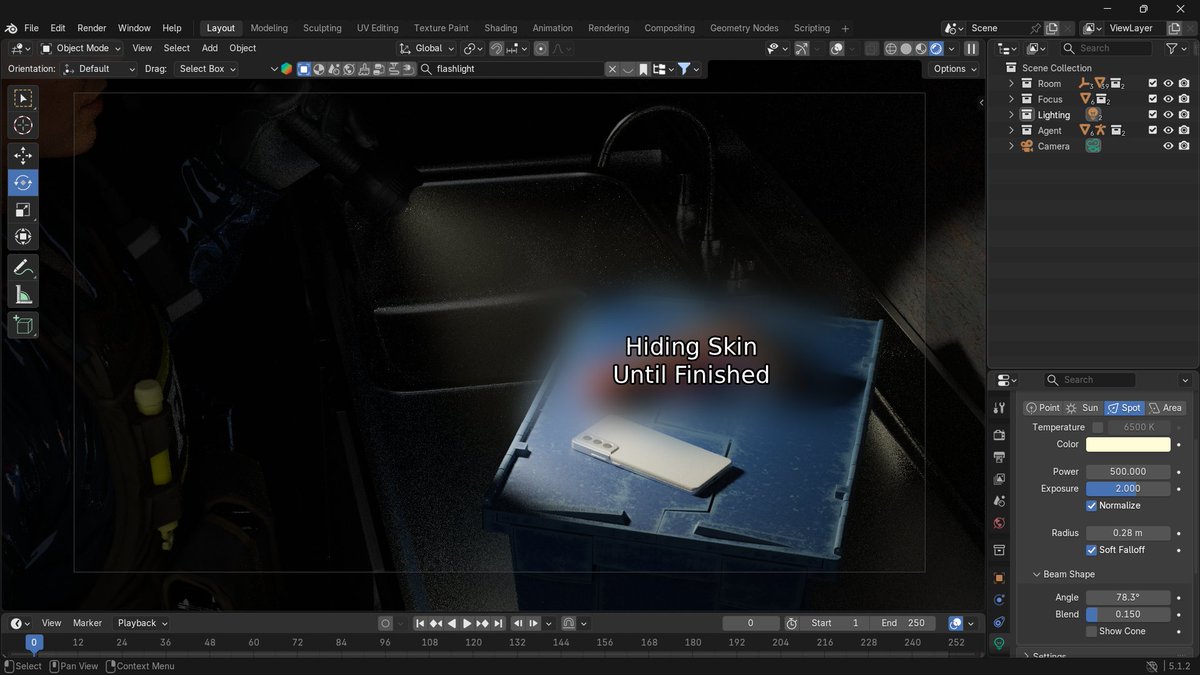This screenshot has height=675, width=1200.
Task: Enable the Show Cone checkbox
Action: [x=1091, y=631]
